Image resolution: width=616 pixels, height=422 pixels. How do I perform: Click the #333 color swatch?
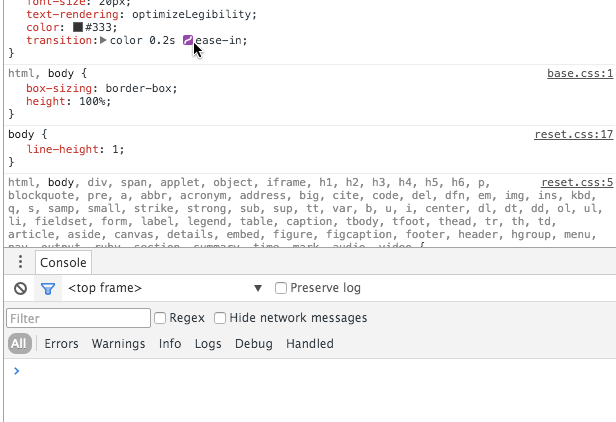[x=78, y=27]
